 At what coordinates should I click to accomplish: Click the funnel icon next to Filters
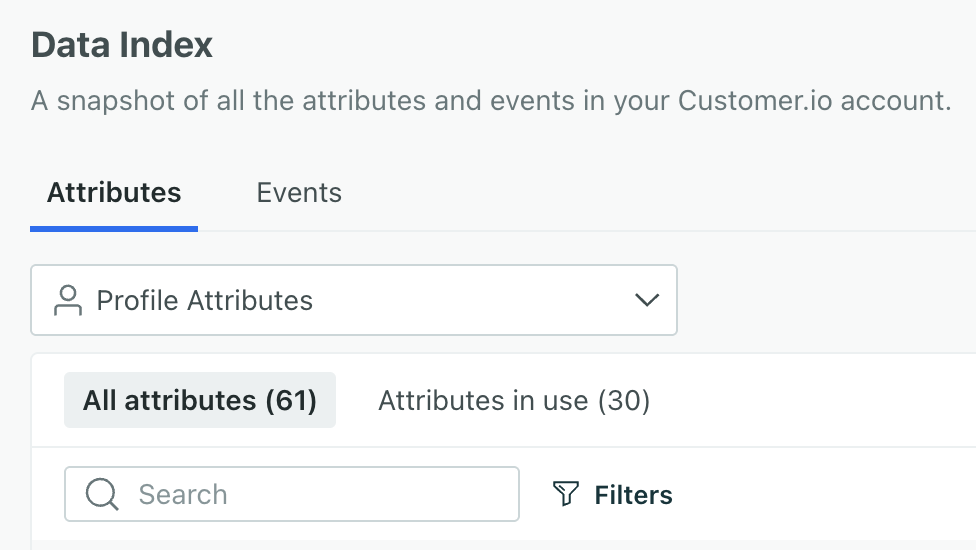point(566,494)
